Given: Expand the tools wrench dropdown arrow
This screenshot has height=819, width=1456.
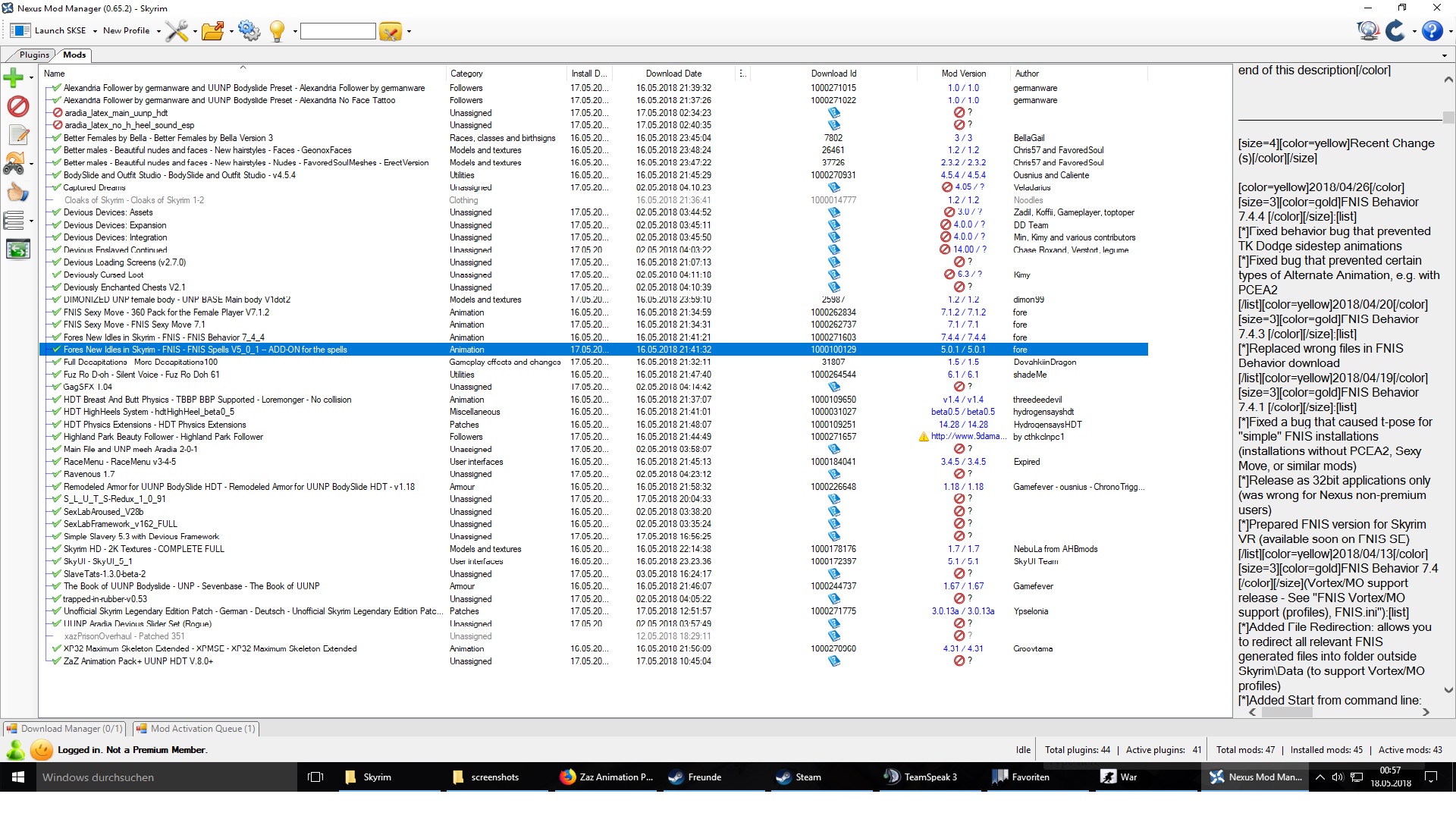Looking at the screenshot, I should 195,32.
